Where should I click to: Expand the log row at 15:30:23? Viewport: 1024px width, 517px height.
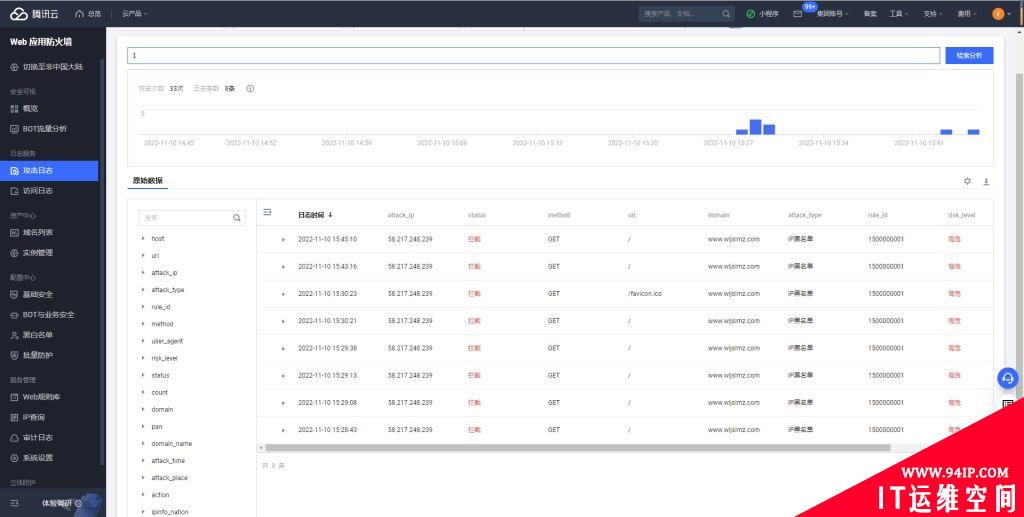point(283,294)
